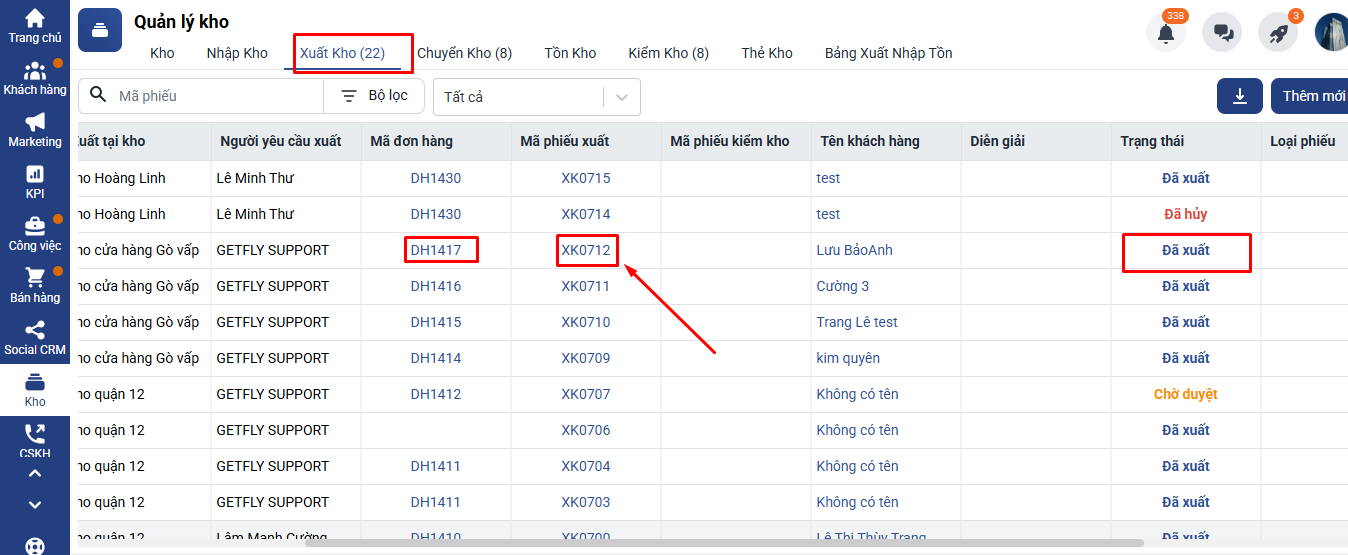
Task: Open the Bộ lọc filter panel
Action: click(374, 96)
